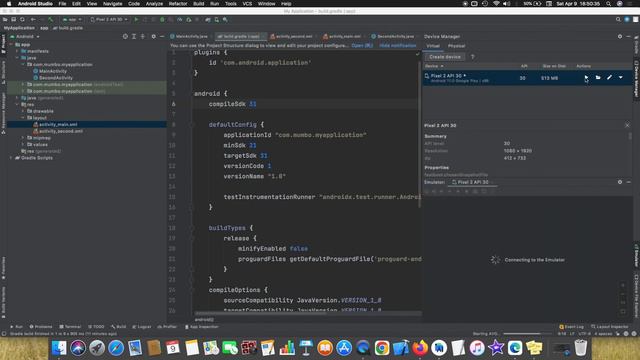
Task: Click Collapse All icon in Project panel
Action: tap(142, 36)
